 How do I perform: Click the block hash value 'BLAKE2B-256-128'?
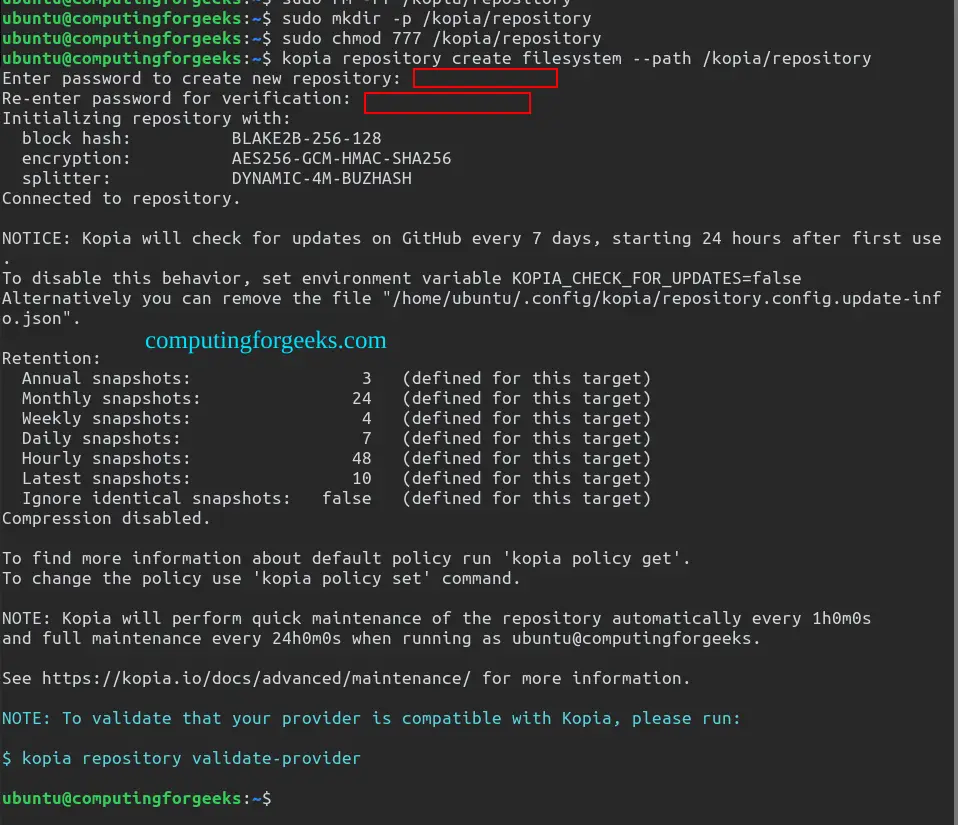point(306,139)
